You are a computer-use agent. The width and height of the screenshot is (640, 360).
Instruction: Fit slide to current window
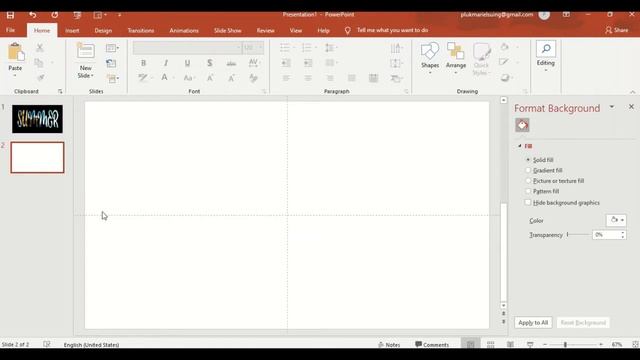(x=635, y=345)
